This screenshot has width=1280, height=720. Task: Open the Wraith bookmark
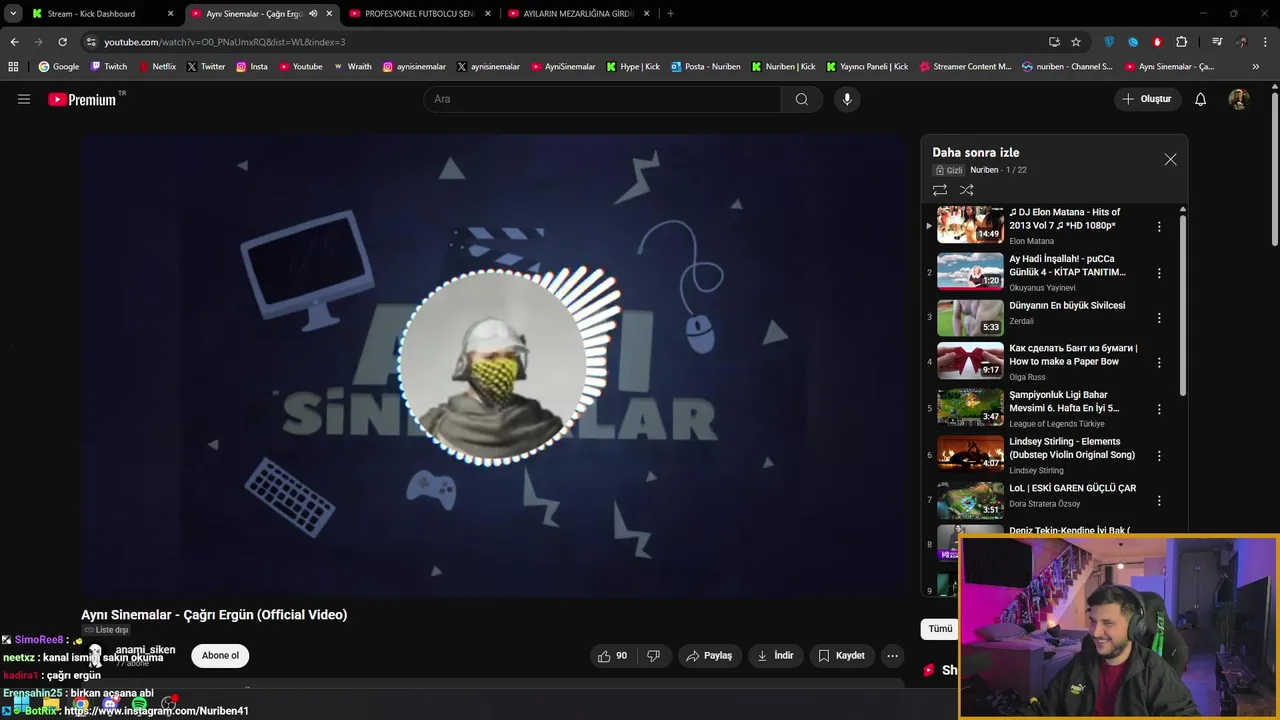tap(352, 67)
